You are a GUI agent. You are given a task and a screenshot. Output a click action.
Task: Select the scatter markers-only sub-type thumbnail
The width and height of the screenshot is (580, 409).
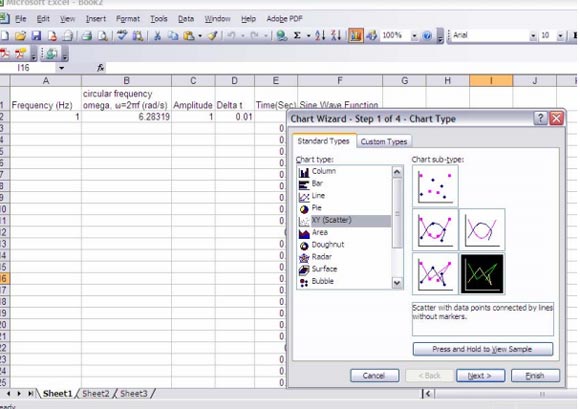click(x=435, y=186)
